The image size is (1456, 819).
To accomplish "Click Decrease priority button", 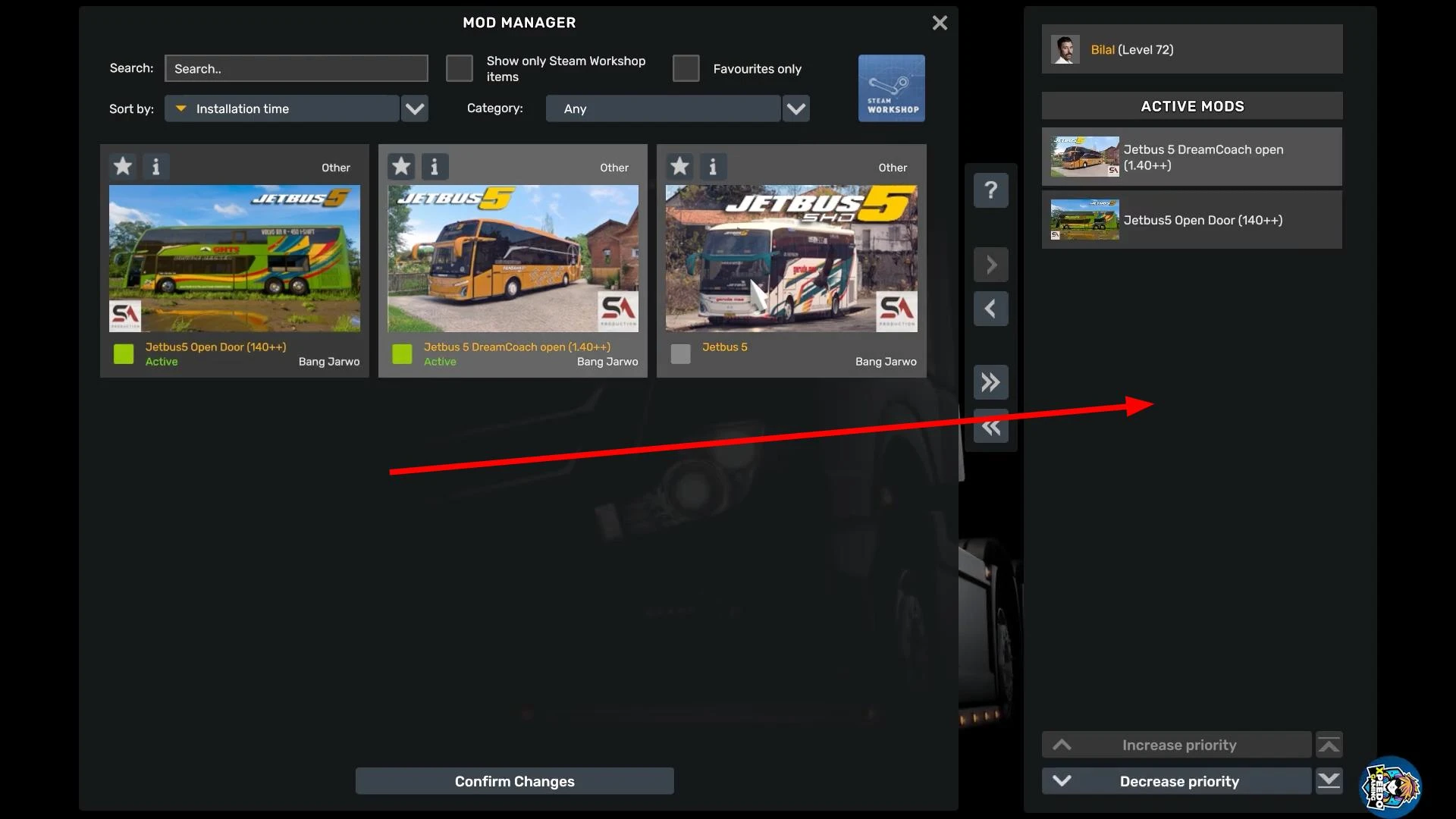I will (x=1176, y=780).
